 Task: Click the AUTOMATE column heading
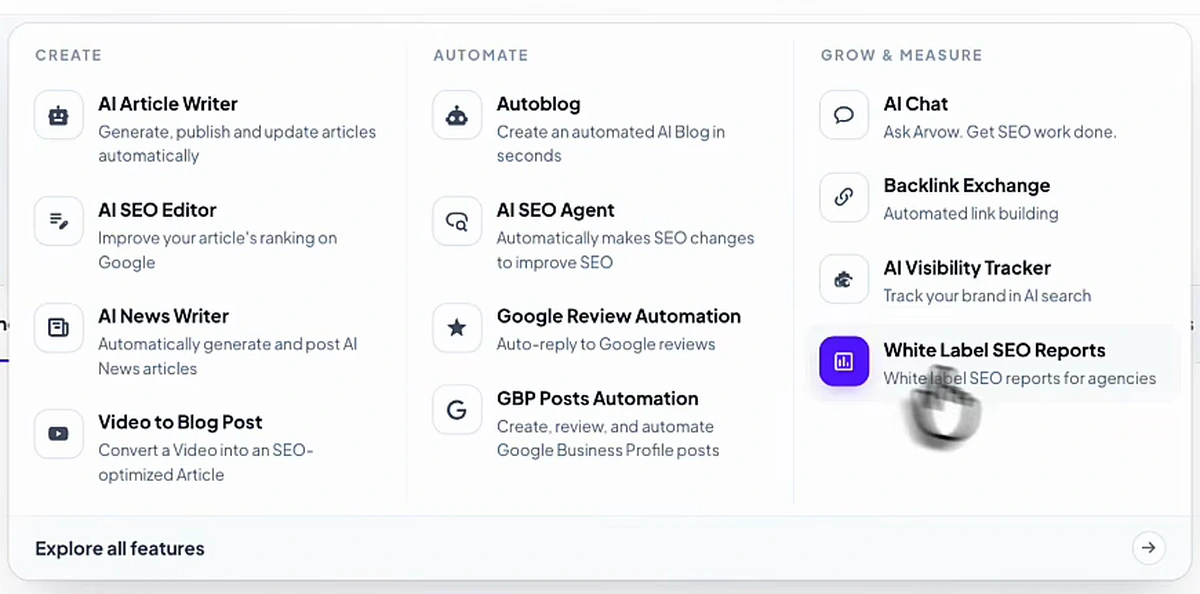480,56
